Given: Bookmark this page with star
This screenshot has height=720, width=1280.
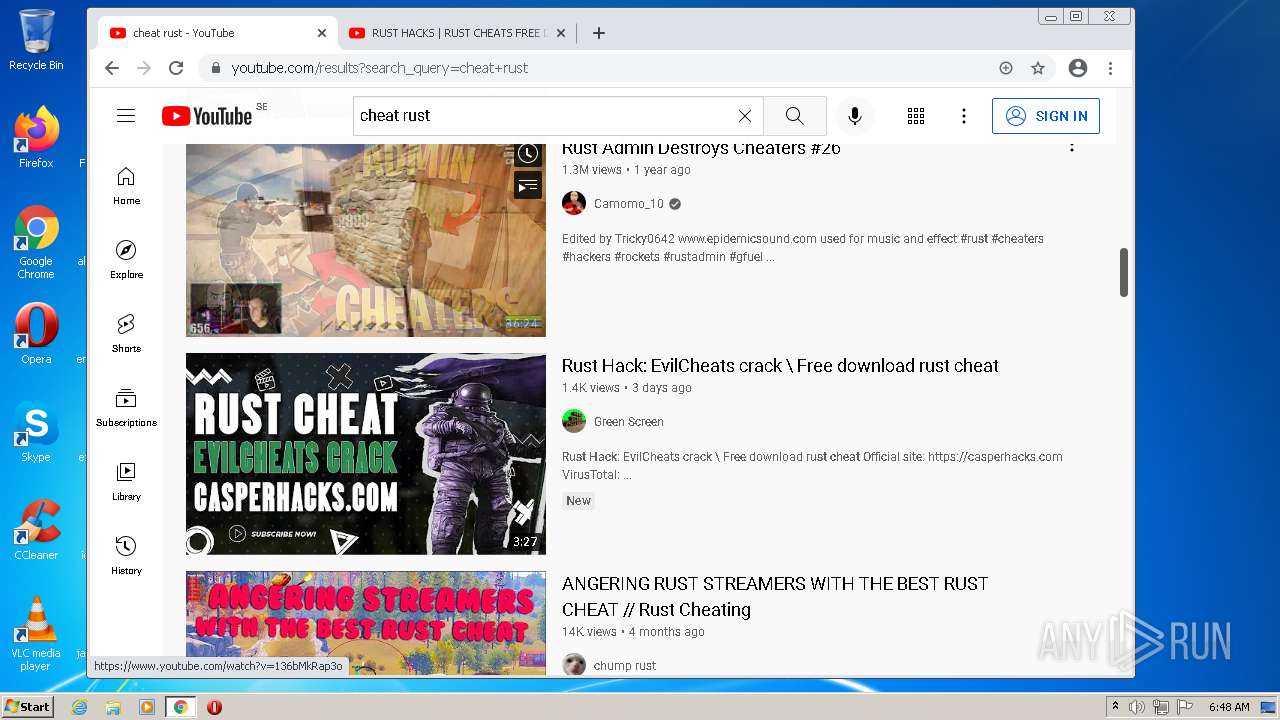Looking at the screenshot, I should 1038,68.
